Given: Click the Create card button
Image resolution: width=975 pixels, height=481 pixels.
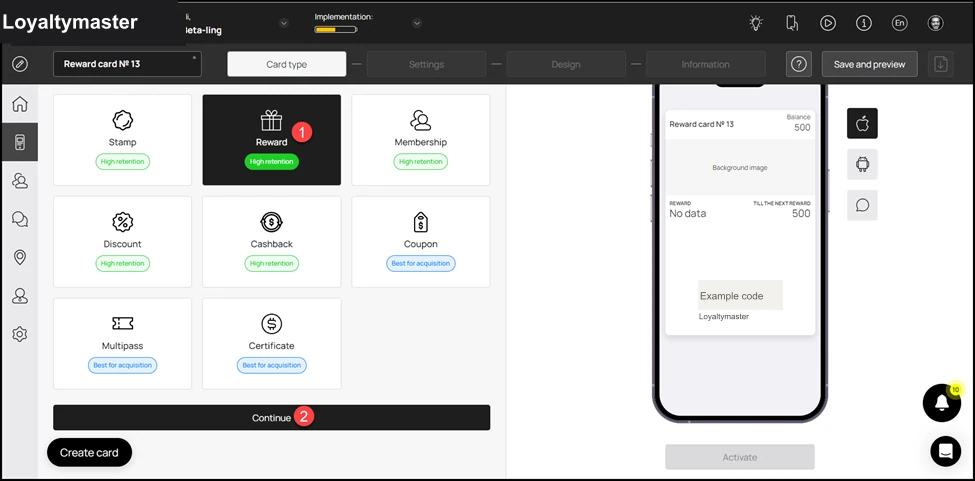Looking at the screenshot, I should [90, 452].
